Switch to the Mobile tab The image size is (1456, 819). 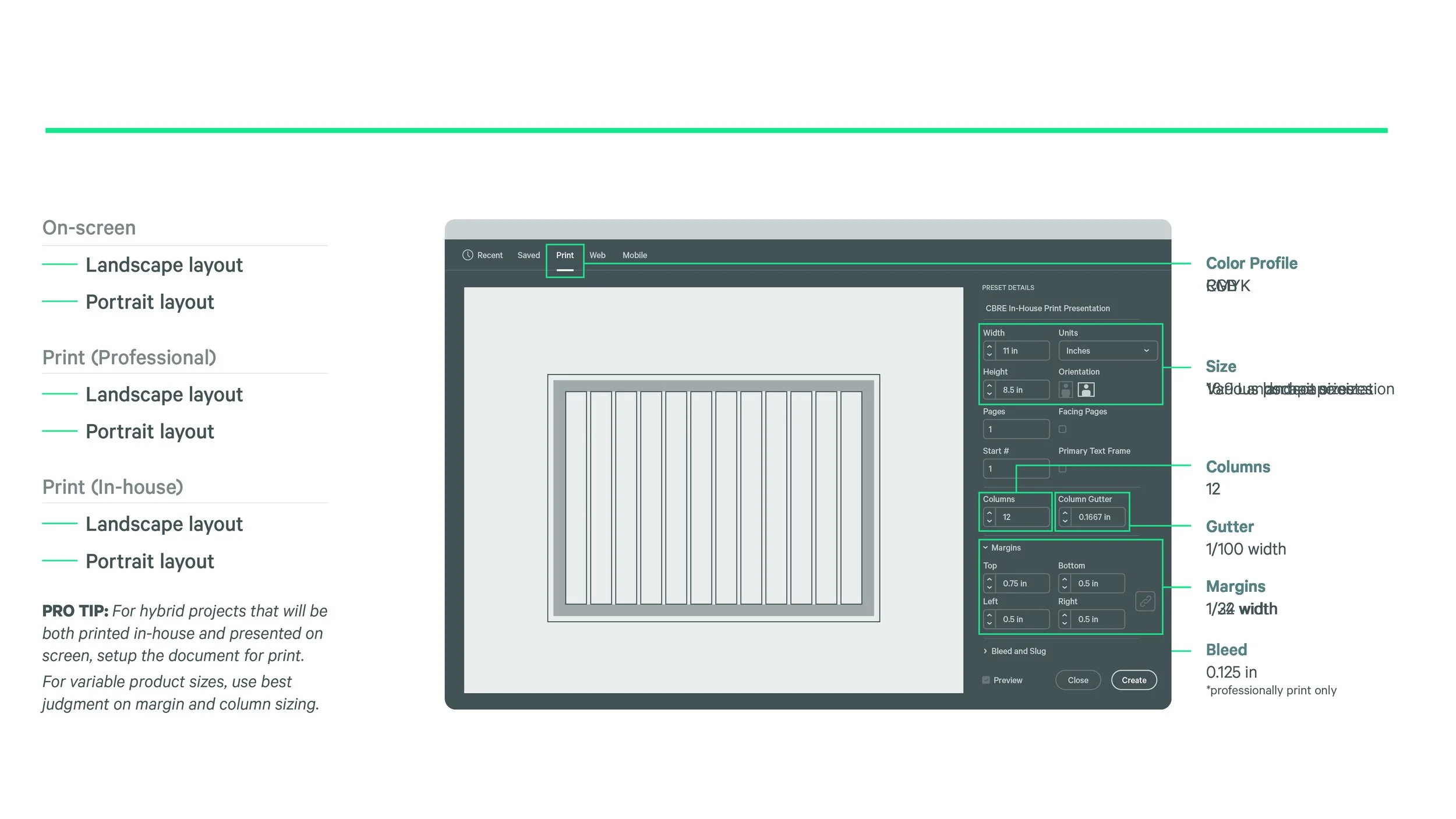(x=635, y=255)
